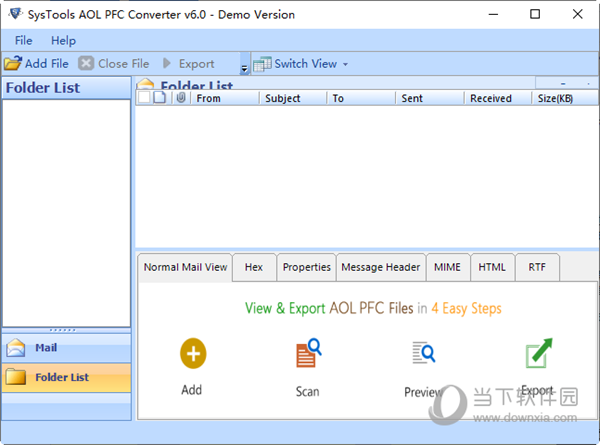Click the Scan document magnifier icon
The image size is (600, 445).
tap(308, 353)
